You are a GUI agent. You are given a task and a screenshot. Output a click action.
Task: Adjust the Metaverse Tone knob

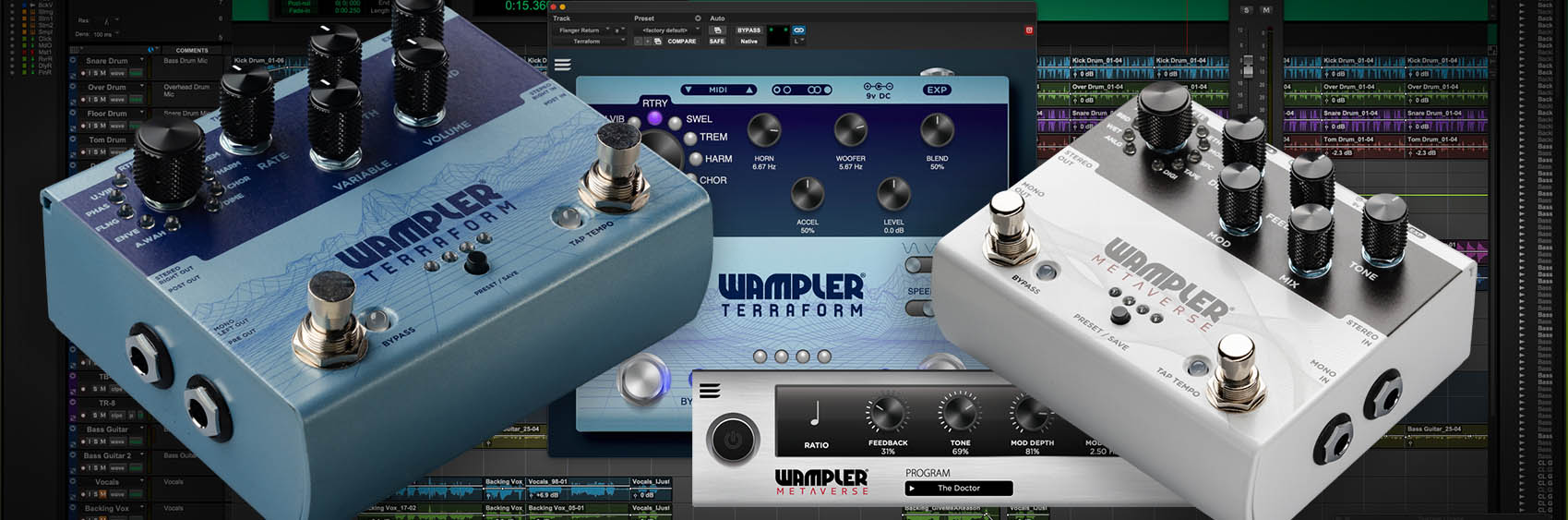pyautogui.click(x=960, y=414)
